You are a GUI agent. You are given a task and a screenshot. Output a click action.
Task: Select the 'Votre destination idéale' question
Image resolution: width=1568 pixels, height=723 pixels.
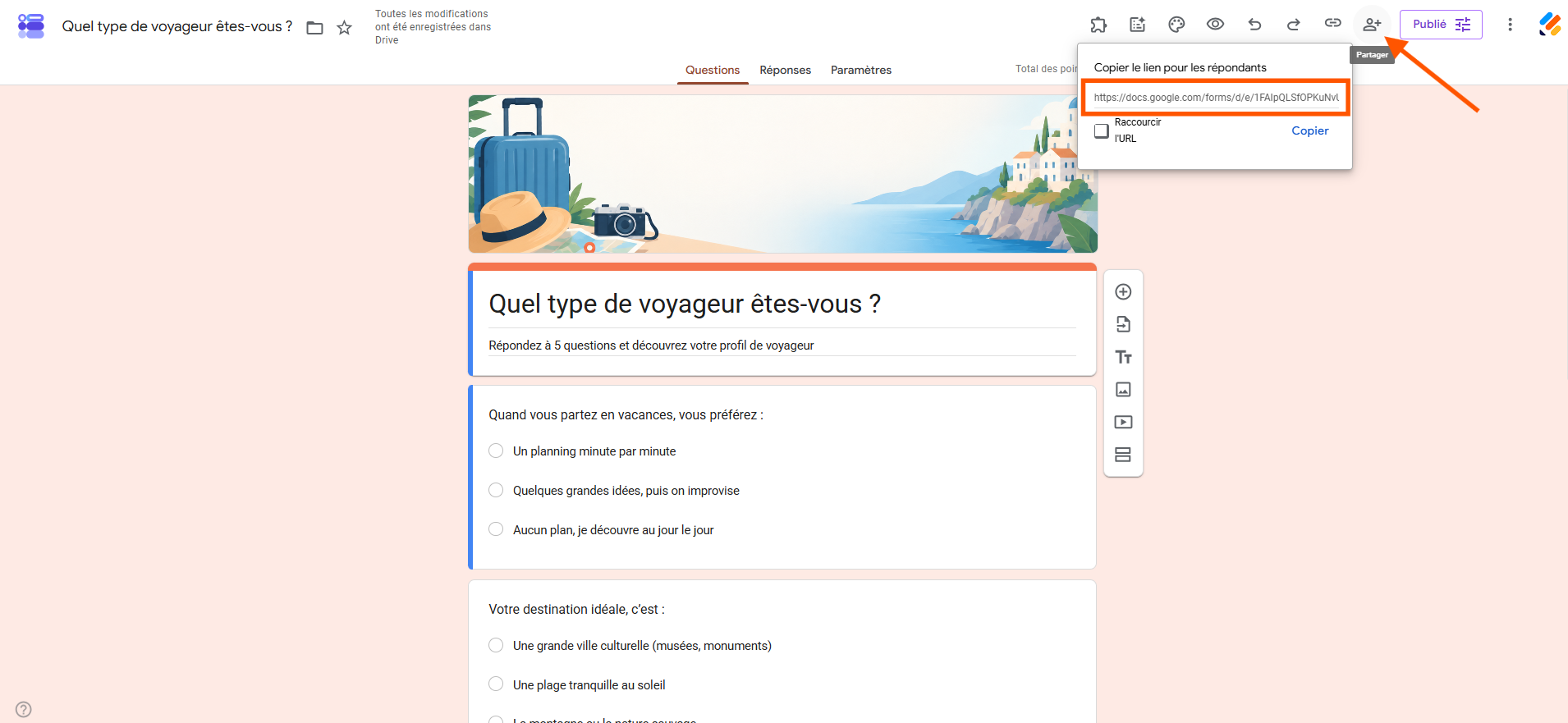coord(576,610)
